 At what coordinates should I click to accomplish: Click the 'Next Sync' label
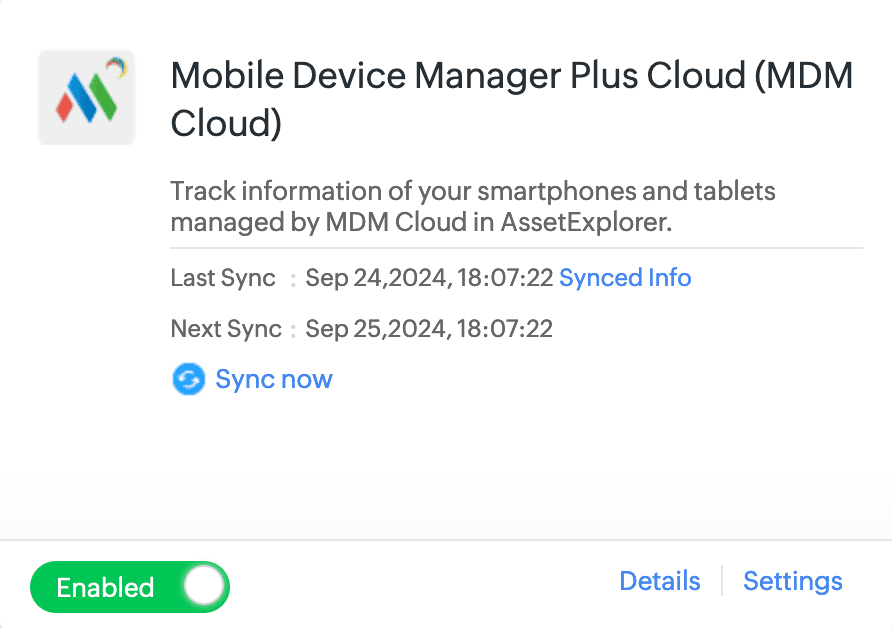click(x=226, y=329)
